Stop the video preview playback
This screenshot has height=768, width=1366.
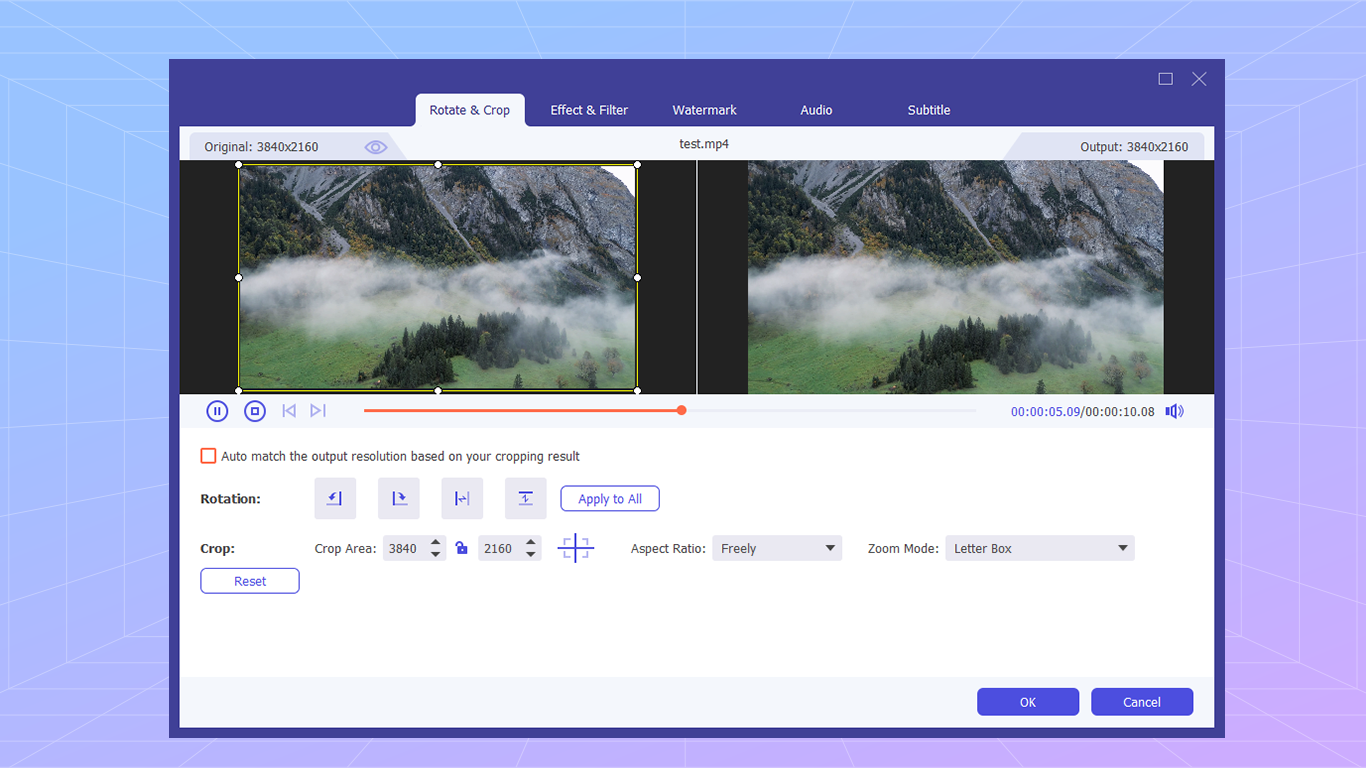coord(255,410)
